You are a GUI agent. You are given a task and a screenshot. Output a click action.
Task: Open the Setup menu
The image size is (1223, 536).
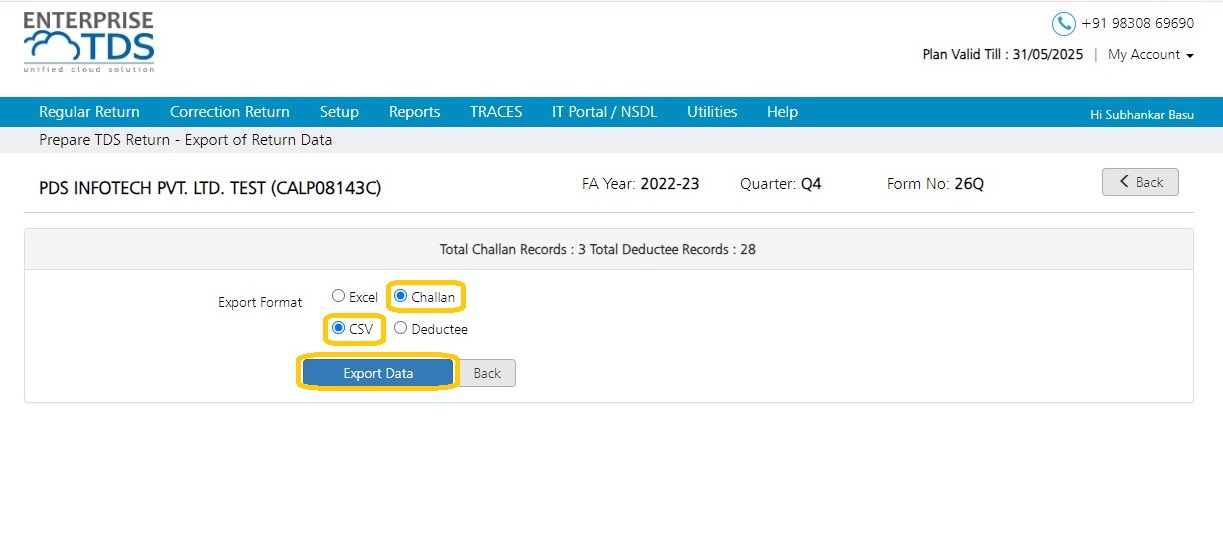coord(339,112)
